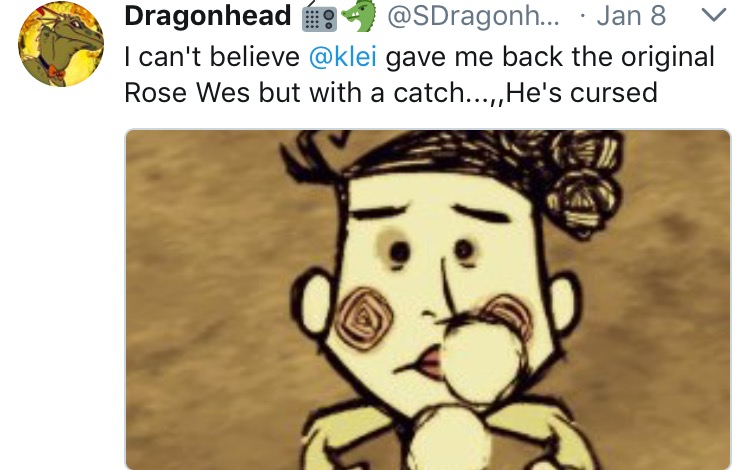Follow the @klei mention link
Screen dimensions: 750x470
click(343, 57)
